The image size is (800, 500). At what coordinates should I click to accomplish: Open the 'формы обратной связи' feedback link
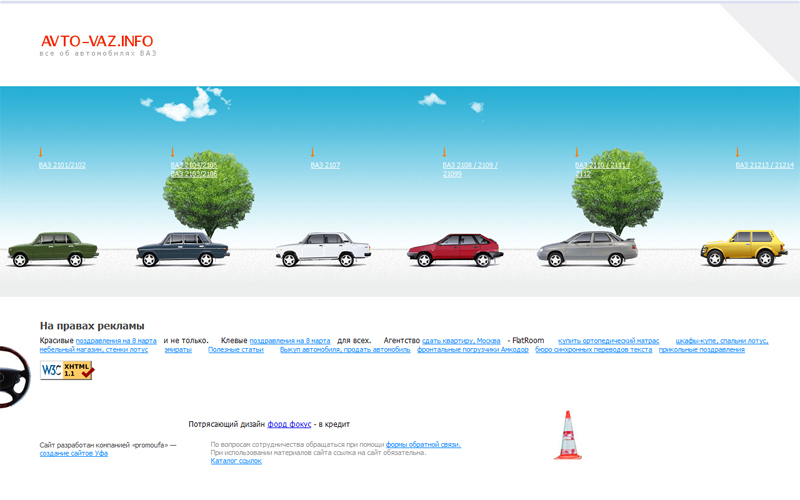pos(423,444)
